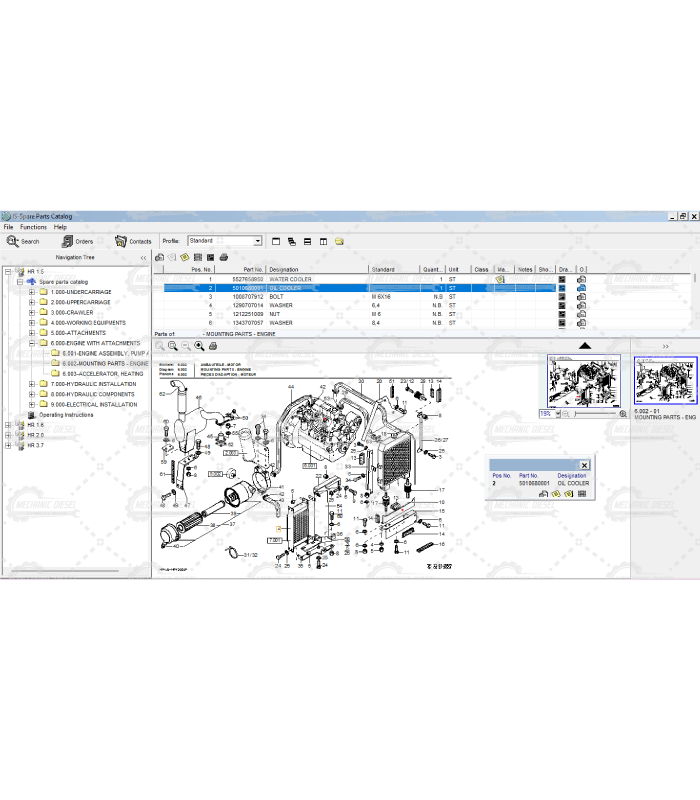Open the Profile dropdown showing Standard
Viewport: 700px width, 800px height.
(257, 241)
